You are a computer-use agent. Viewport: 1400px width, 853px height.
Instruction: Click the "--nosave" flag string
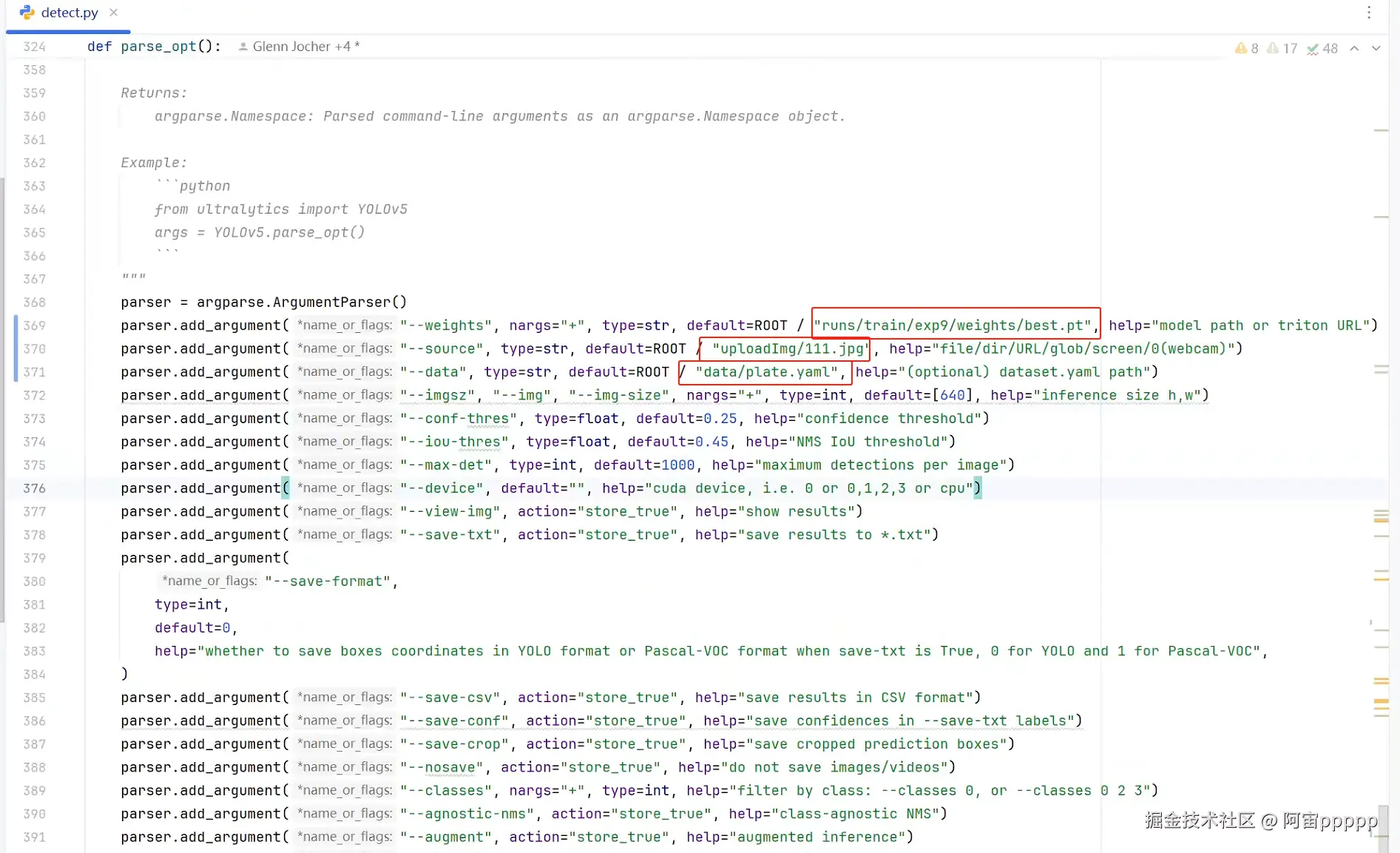[x=442, y=767]
